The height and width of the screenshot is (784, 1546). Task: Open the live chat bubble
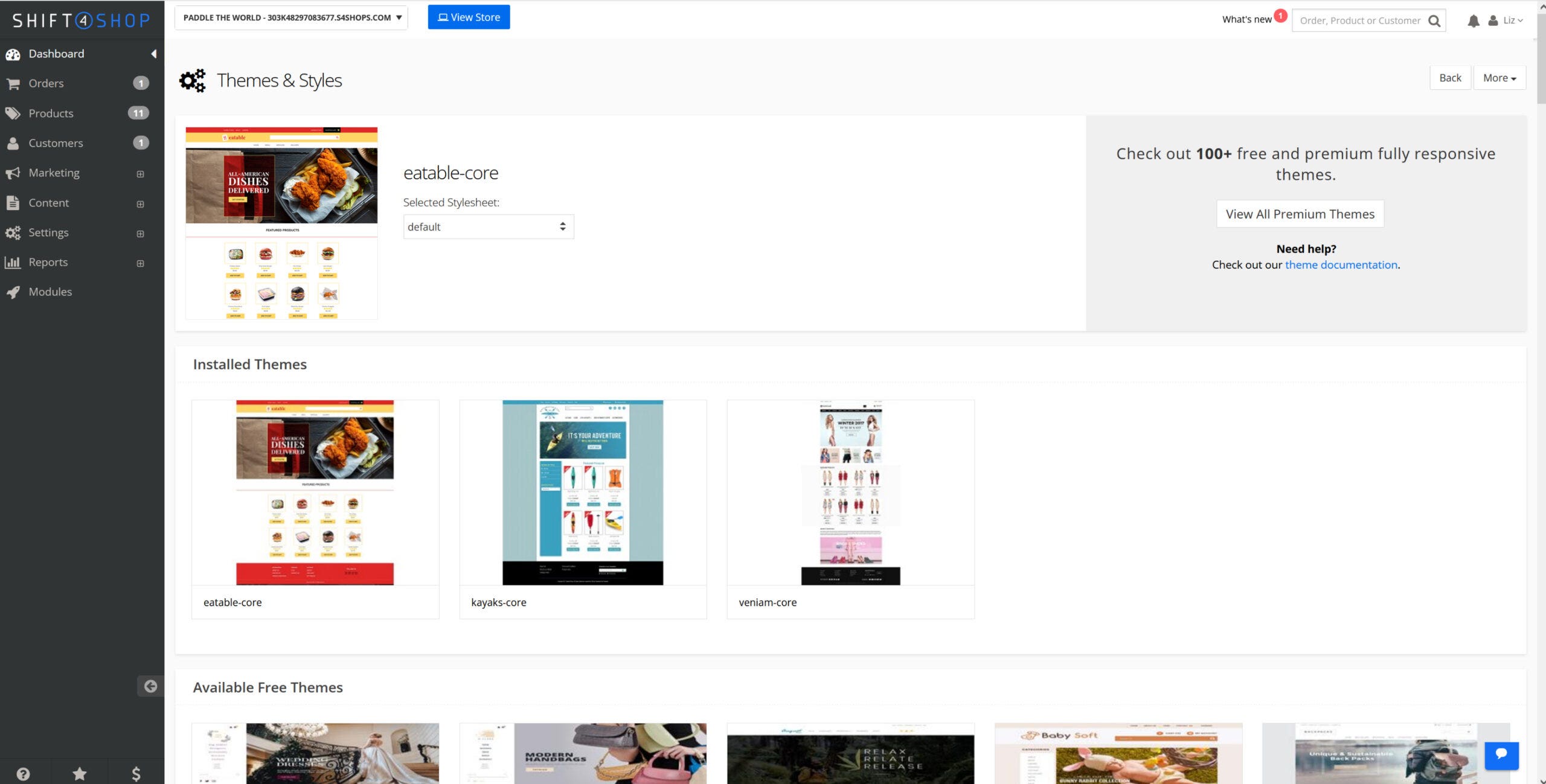pos(1501,754)
